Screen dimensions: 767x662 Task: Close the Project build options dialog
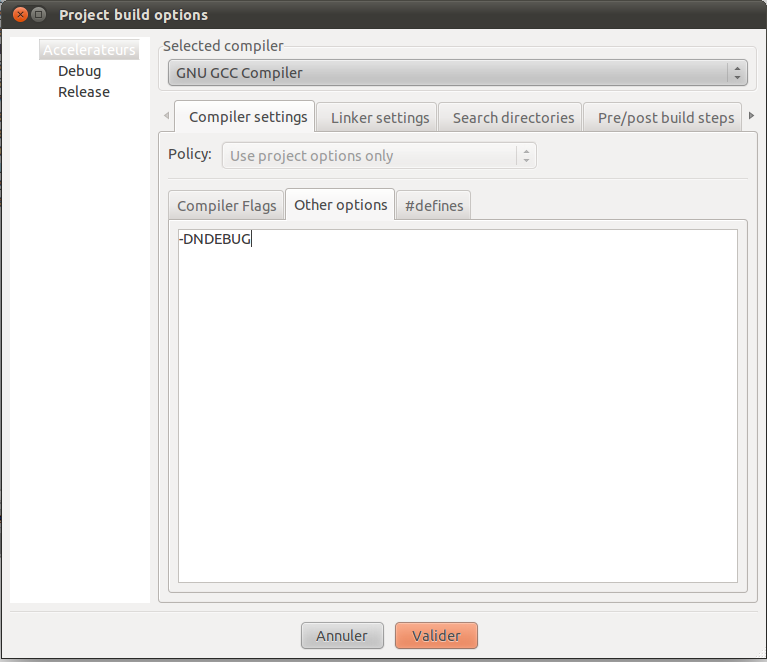click(x=20, y=15)
